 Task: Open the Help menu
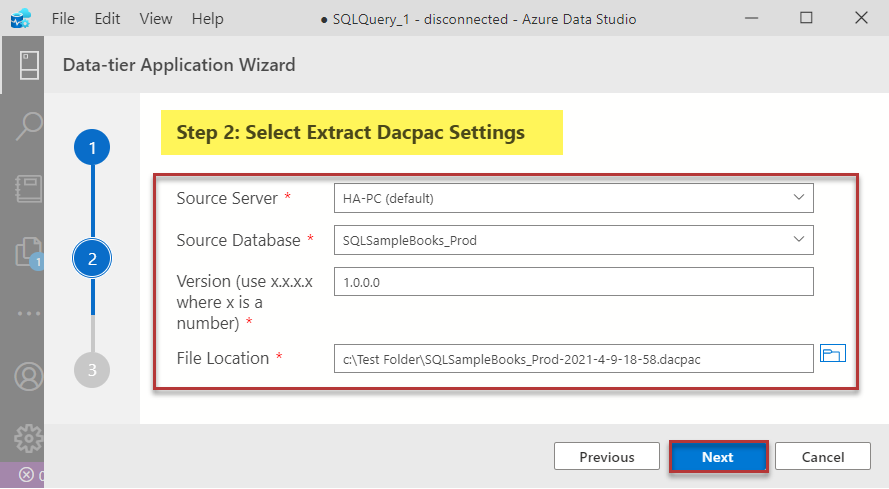point(207,19)
